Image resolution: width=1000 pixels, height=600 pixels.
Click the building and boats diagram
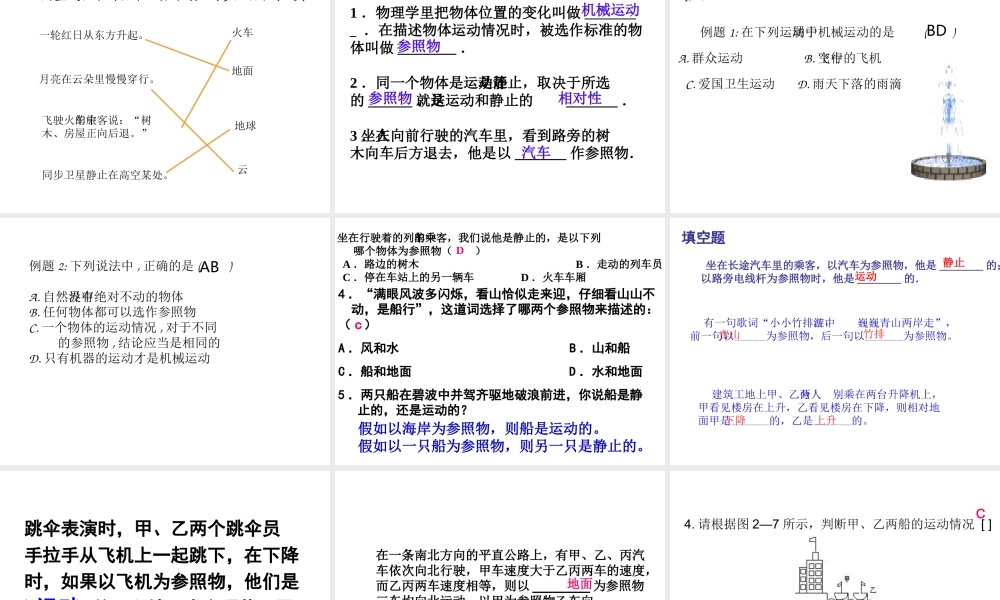(836, 568)
